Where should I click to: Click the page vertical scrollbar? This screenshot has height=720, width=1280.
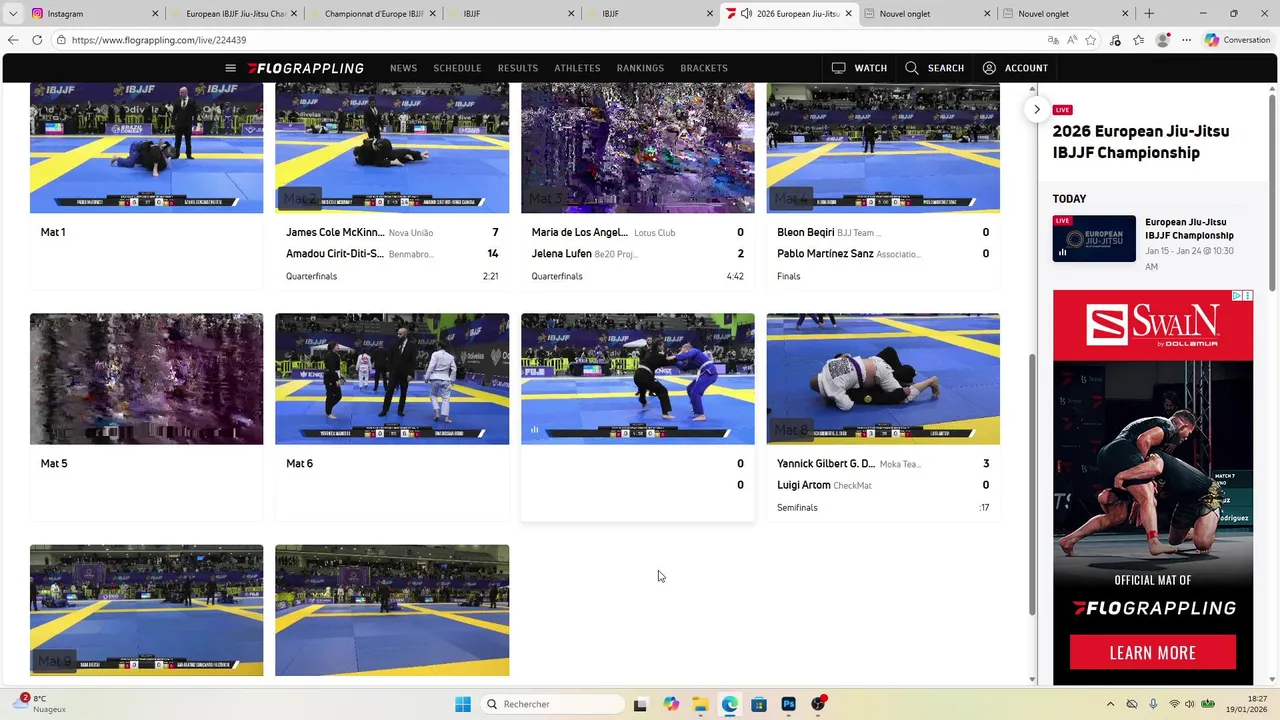[1032, 485]
